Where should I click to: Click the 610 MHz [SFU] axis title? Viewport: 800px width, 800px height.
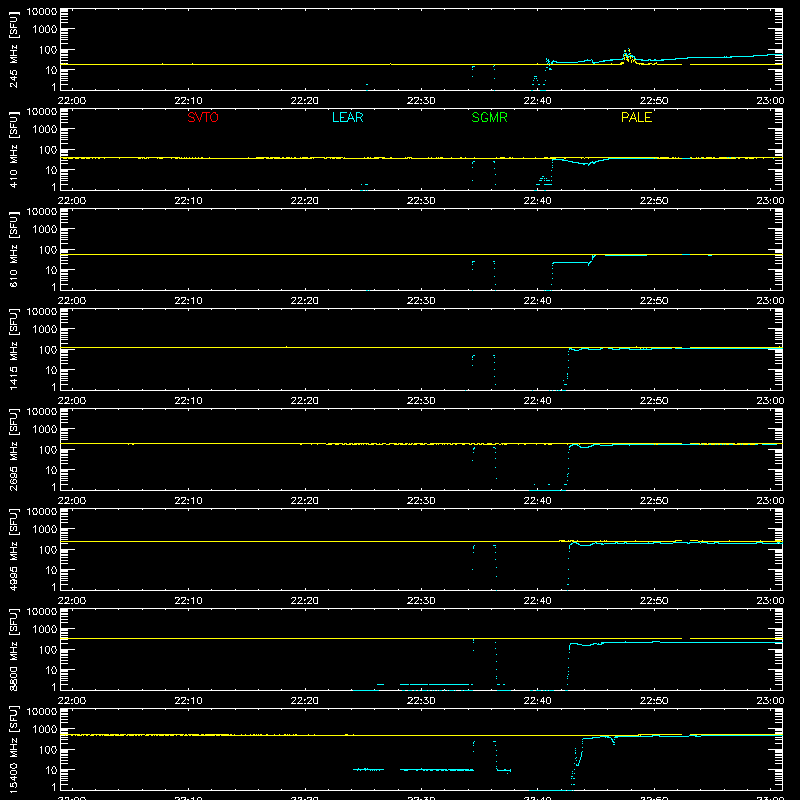14,249
